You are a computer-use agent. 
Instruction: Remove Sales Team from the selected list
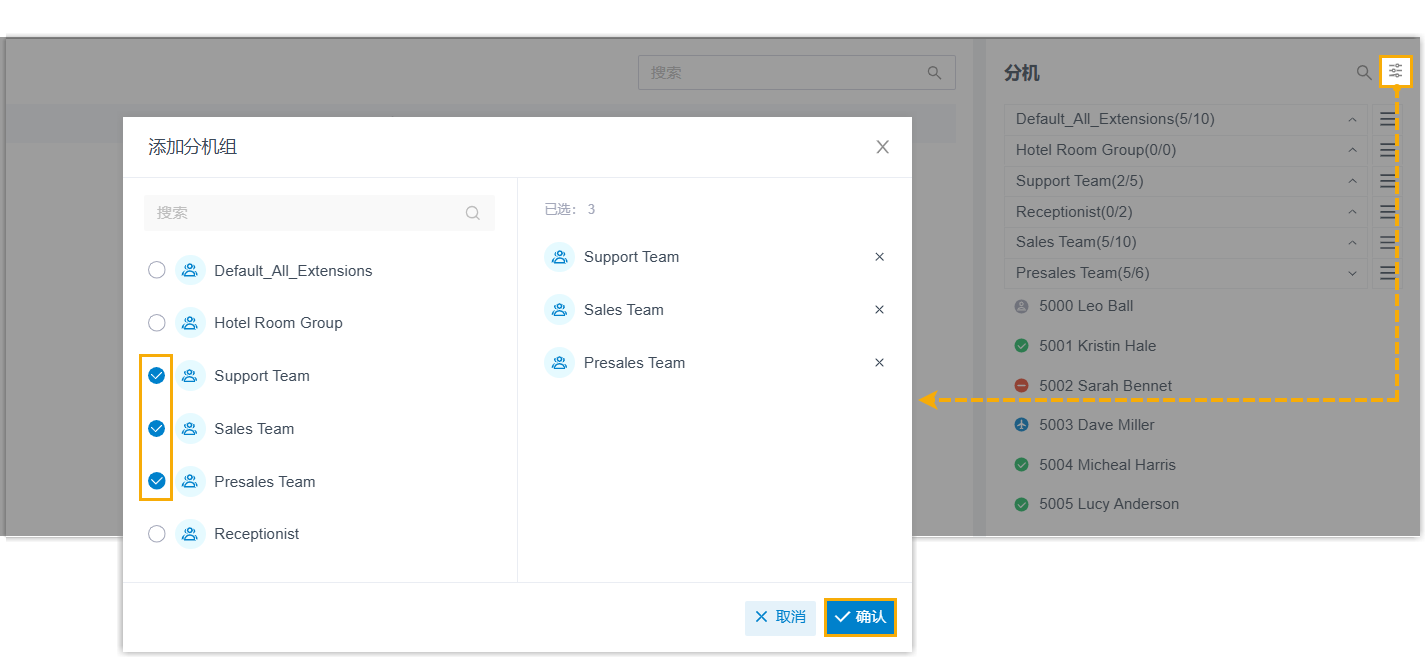tap(879, 310)
